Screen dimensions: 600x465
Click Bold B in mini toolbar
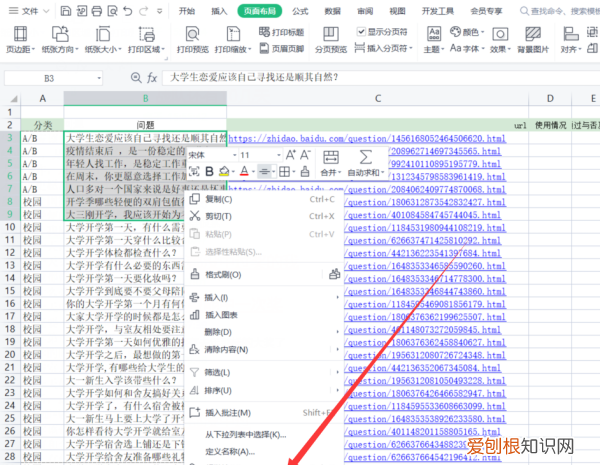click(x=209, y=171)
